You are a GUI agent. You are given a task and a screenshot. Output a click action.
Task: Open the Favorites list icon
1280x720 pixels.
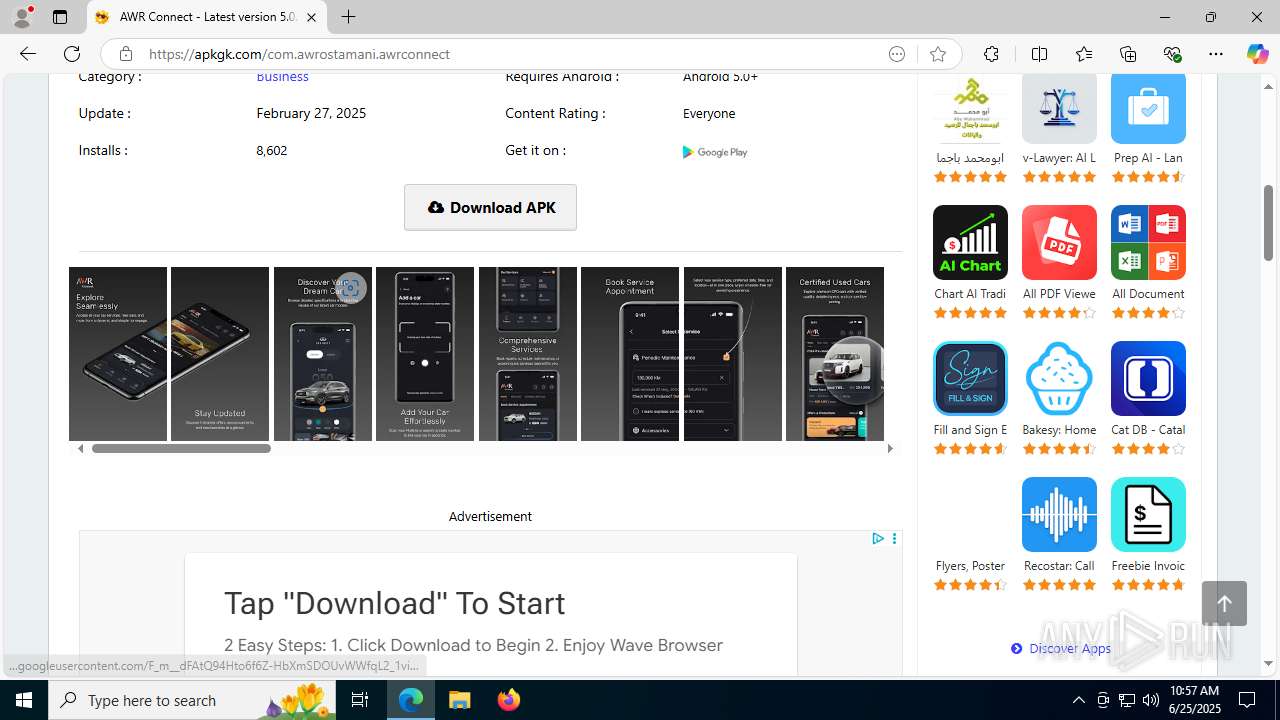pyautogui.click(x=1084, y=54)
